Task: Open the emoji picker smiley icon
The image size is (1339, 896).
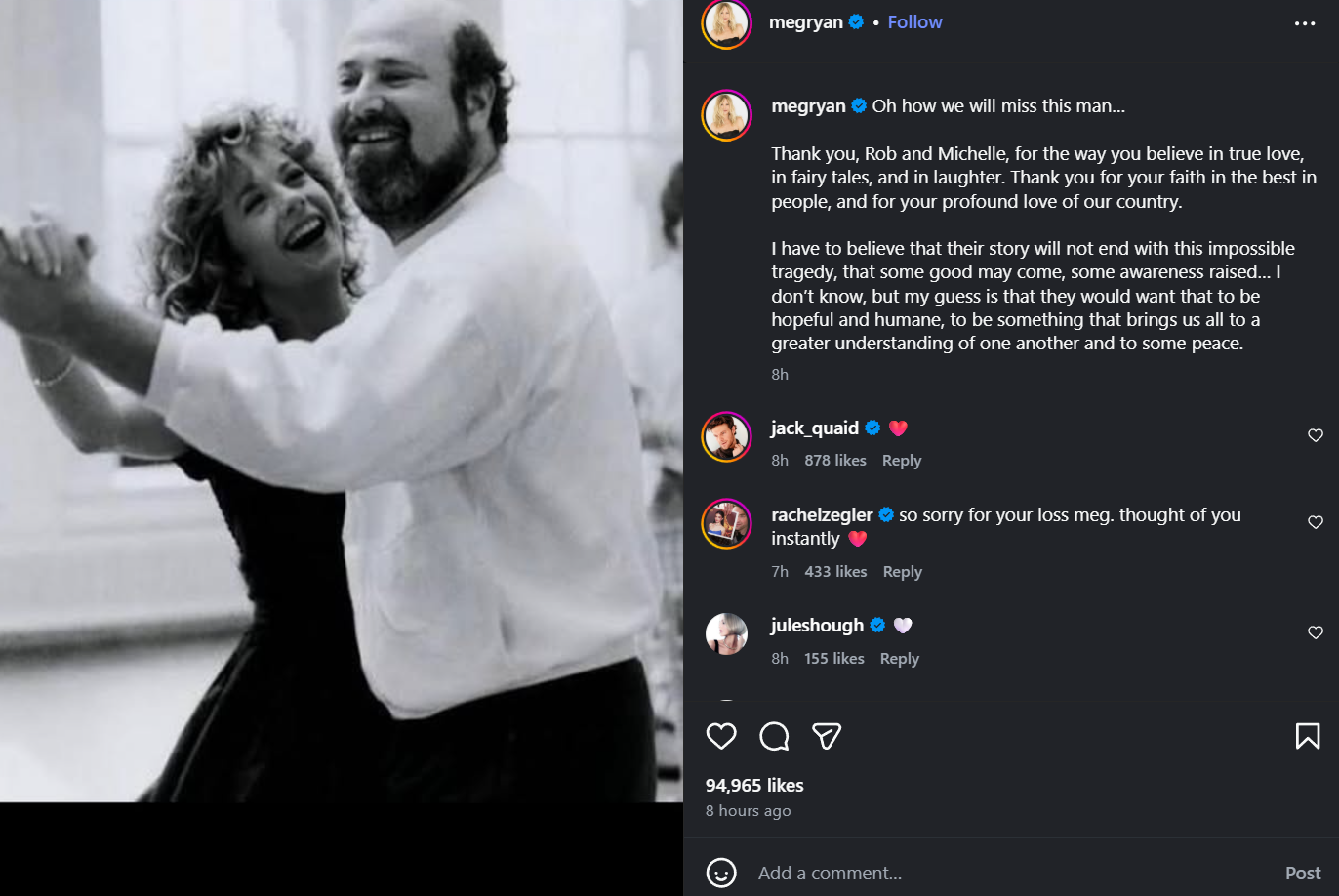Action: 721,873
